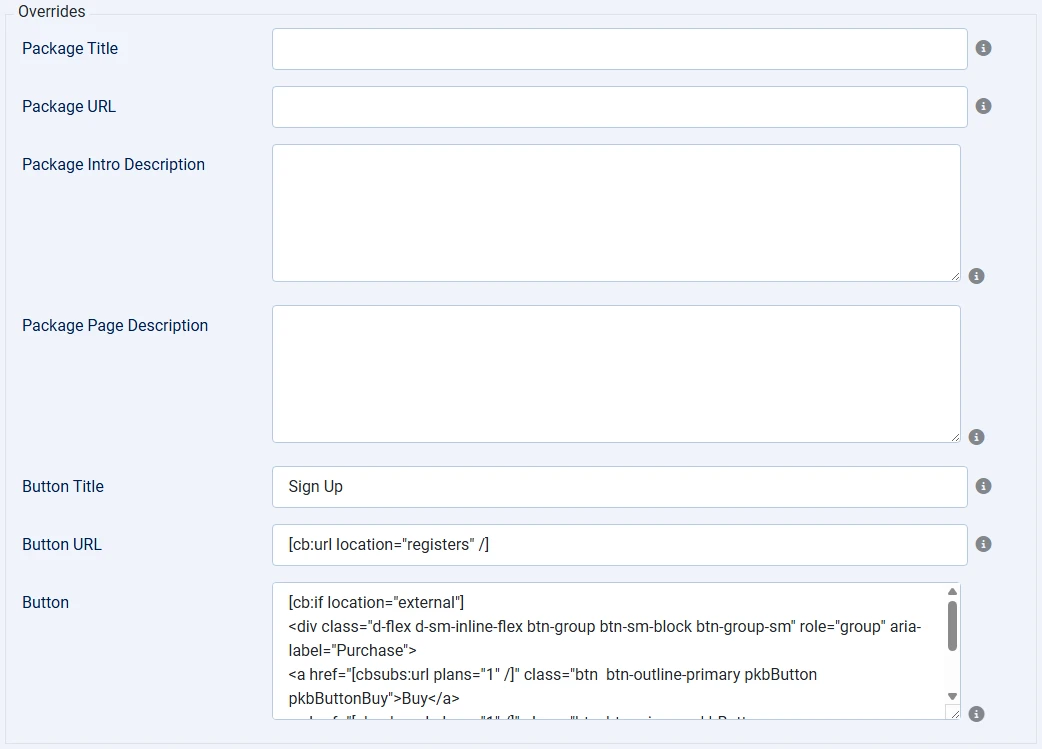The height and width of the screenshot is (749, 1042).
Task: Click the Overrides section label
Action: click(x=50, y=11)
